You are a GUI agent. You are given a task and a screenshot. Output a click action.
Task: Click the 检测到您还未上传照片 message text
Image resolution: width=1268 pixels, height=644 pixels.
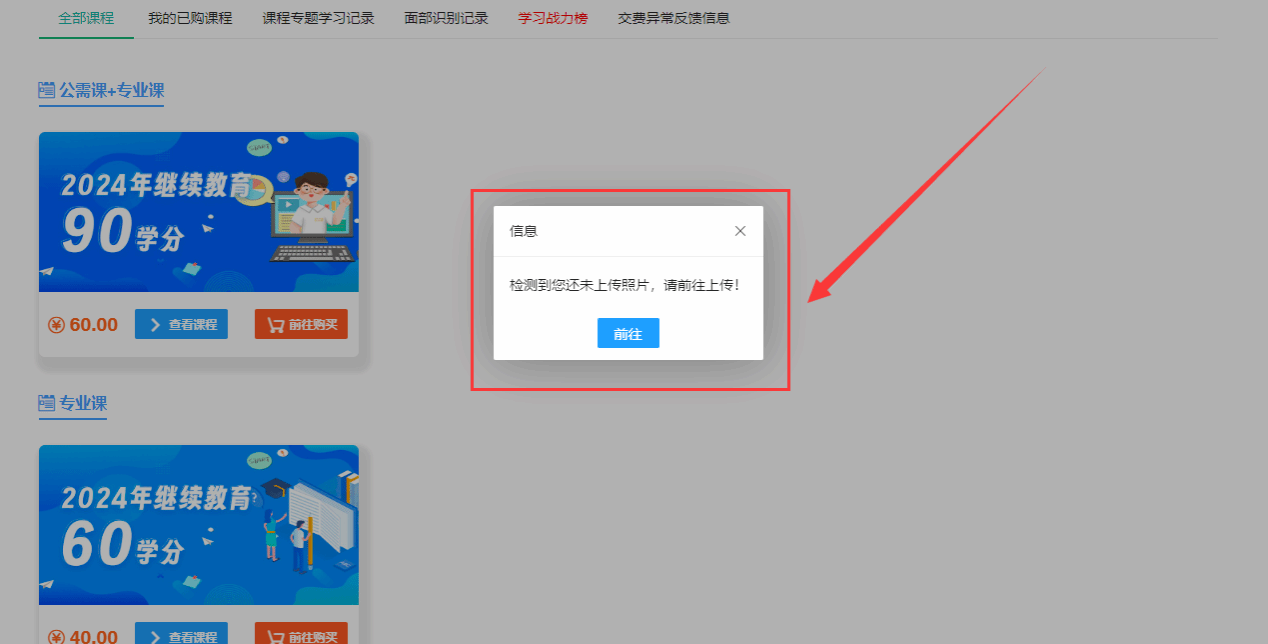pyautogui.click(x=625, y=286)
